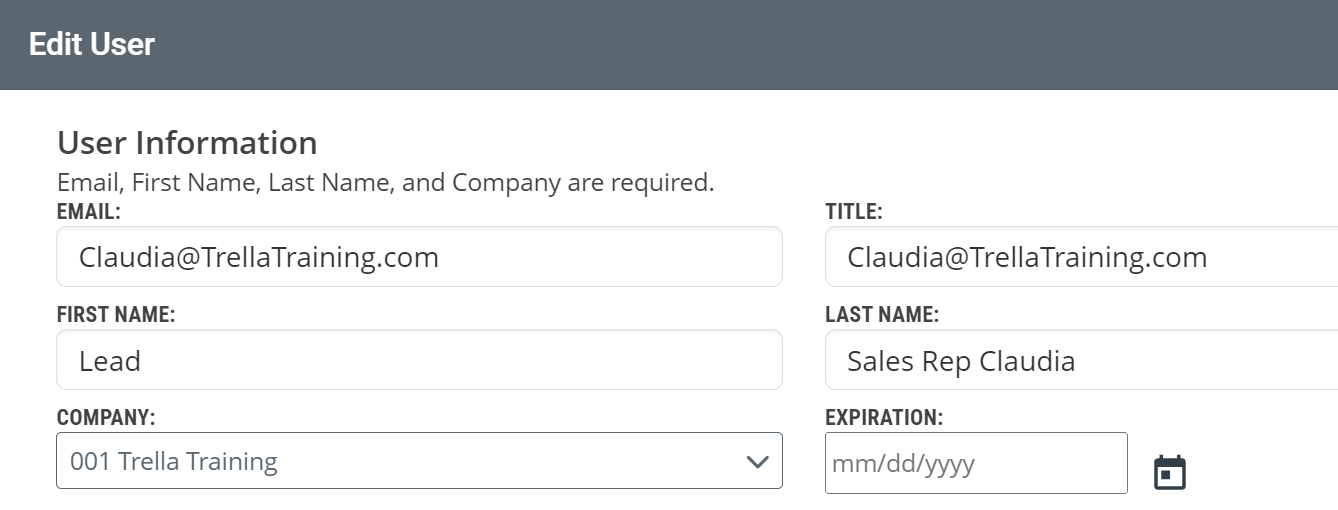Click the User Information section heading

pos(187,143)
